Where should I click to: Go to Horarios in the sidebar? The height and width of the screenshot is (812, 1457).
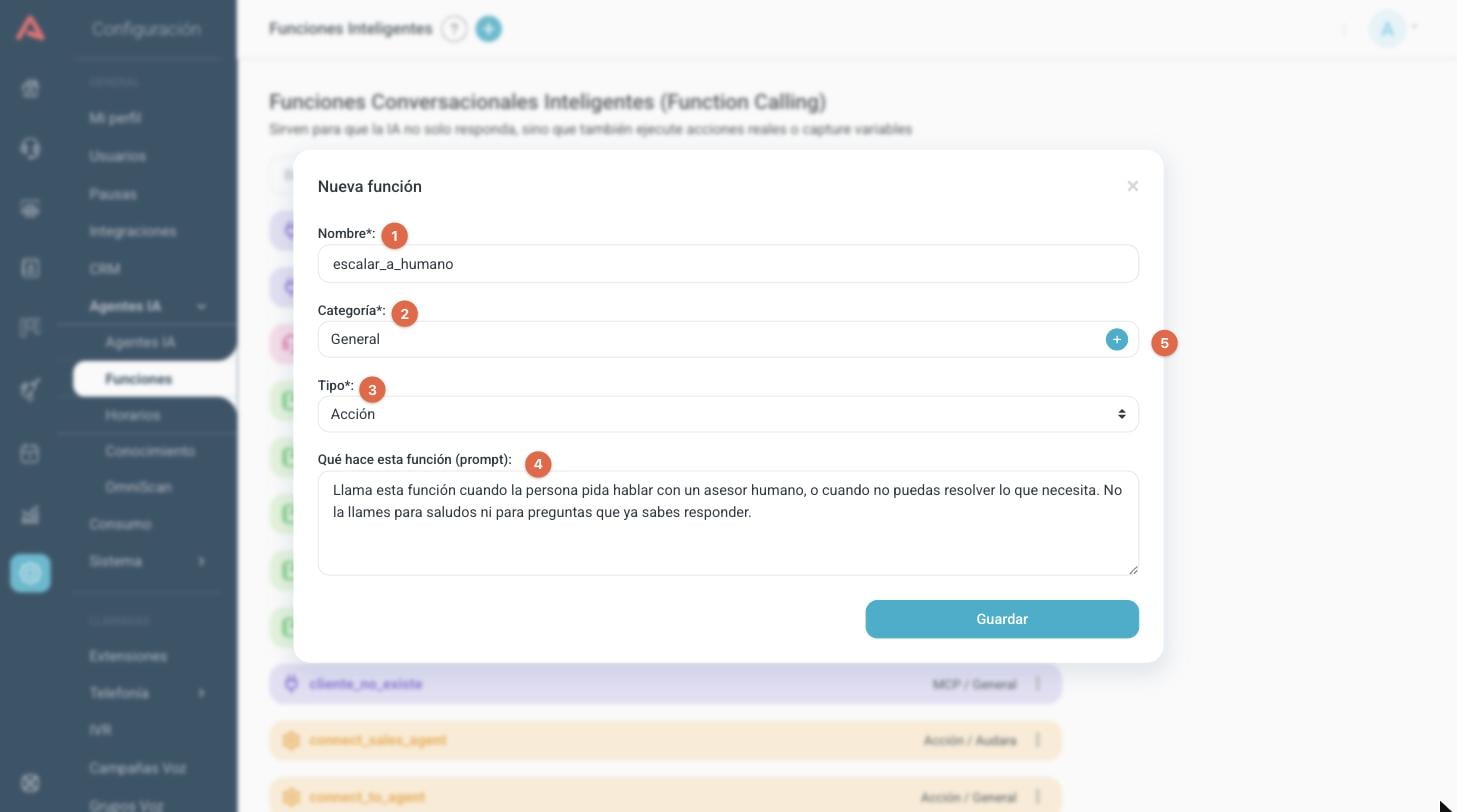pyautogui.click(x=132, y=415)
